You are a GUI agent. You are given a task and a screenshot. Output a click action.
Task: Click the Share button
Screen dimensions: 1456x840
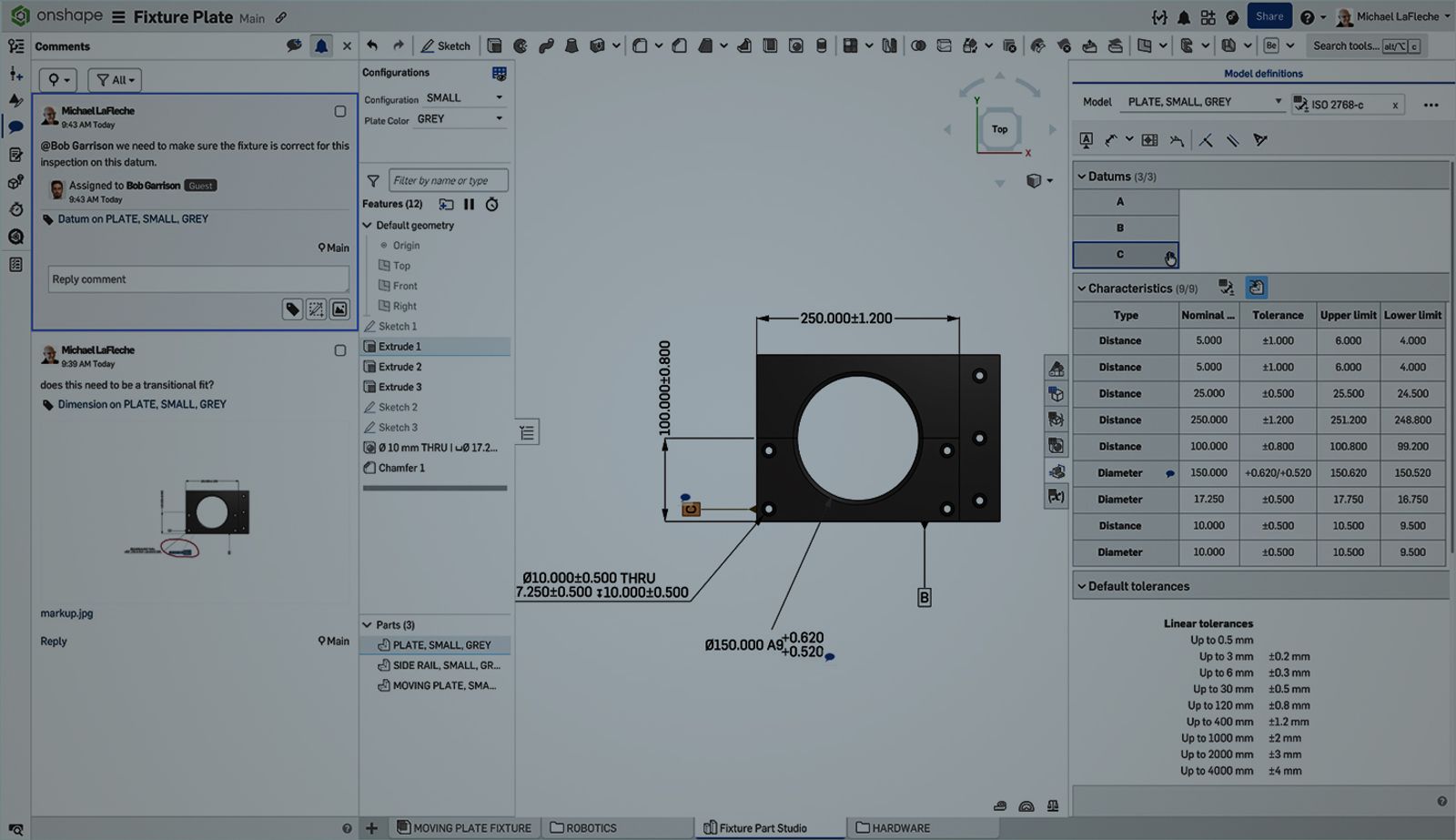click(1269, 15)
